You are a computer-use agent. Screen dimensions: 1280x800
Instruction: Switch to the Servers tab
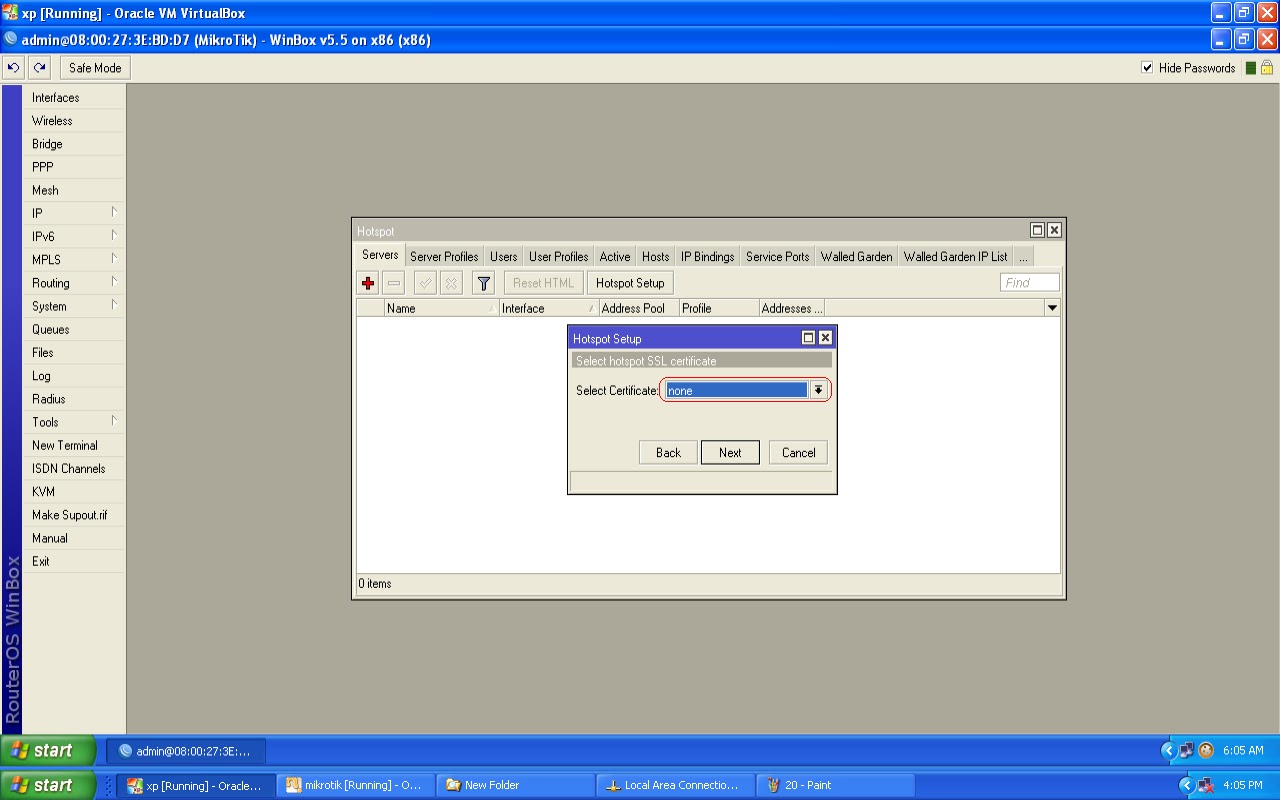pos(380,255)
